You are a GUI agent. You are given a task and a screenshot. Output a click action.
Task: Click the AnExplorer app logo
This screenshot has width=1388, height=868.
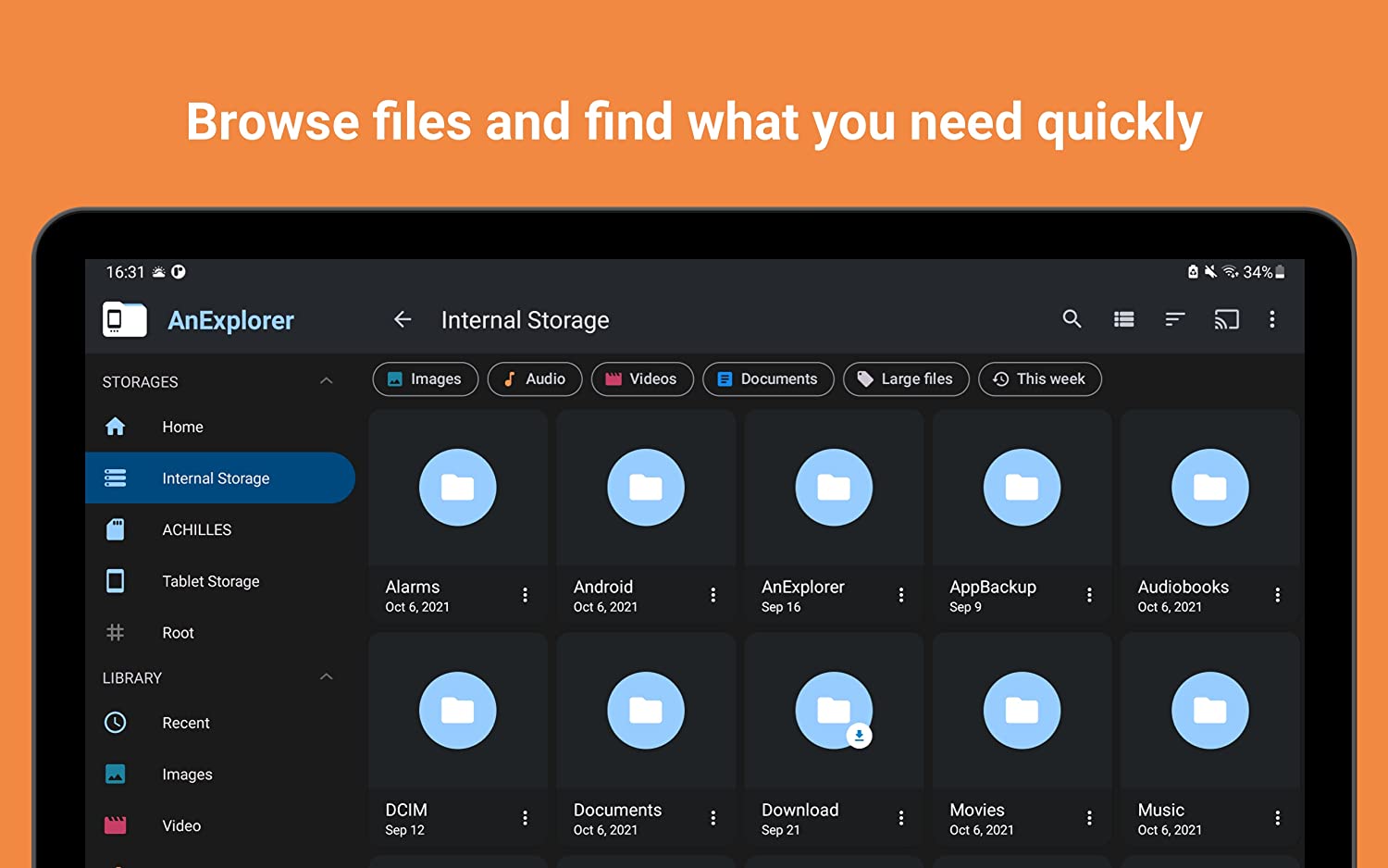click(x=124, y=319)
